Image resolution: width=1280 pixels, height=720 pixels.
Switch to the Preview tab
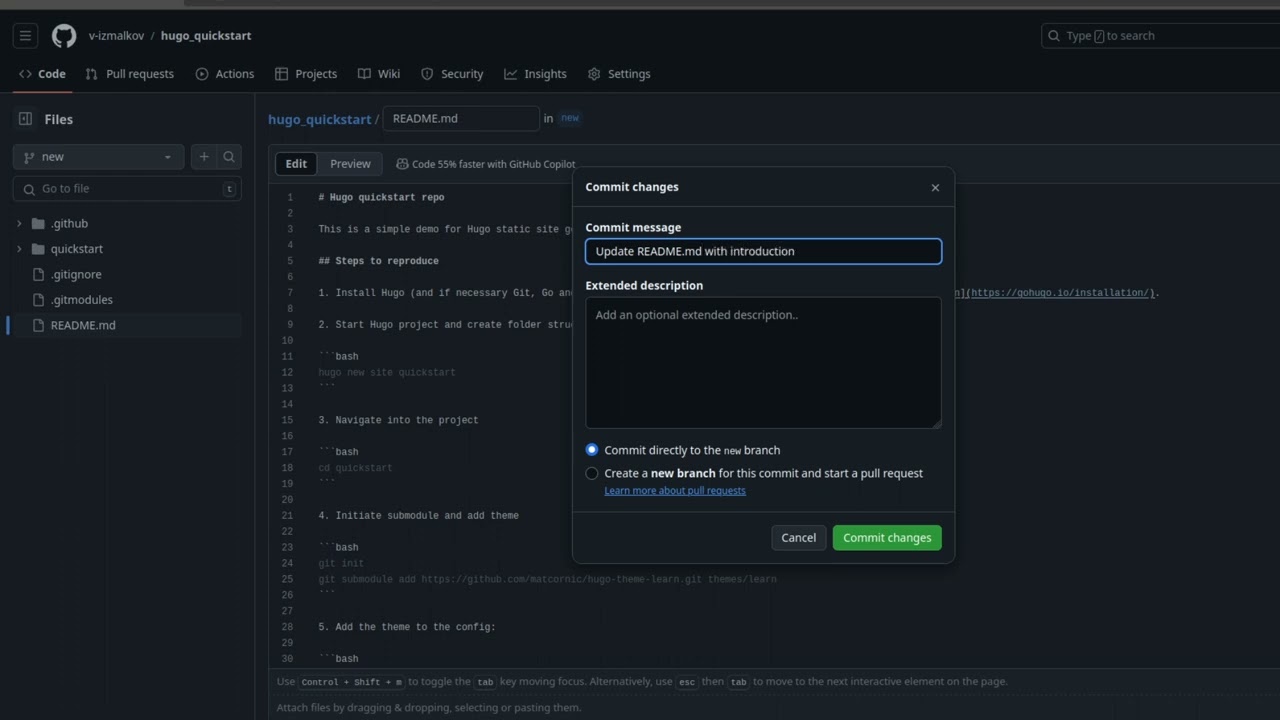click(x=350, y=164)
